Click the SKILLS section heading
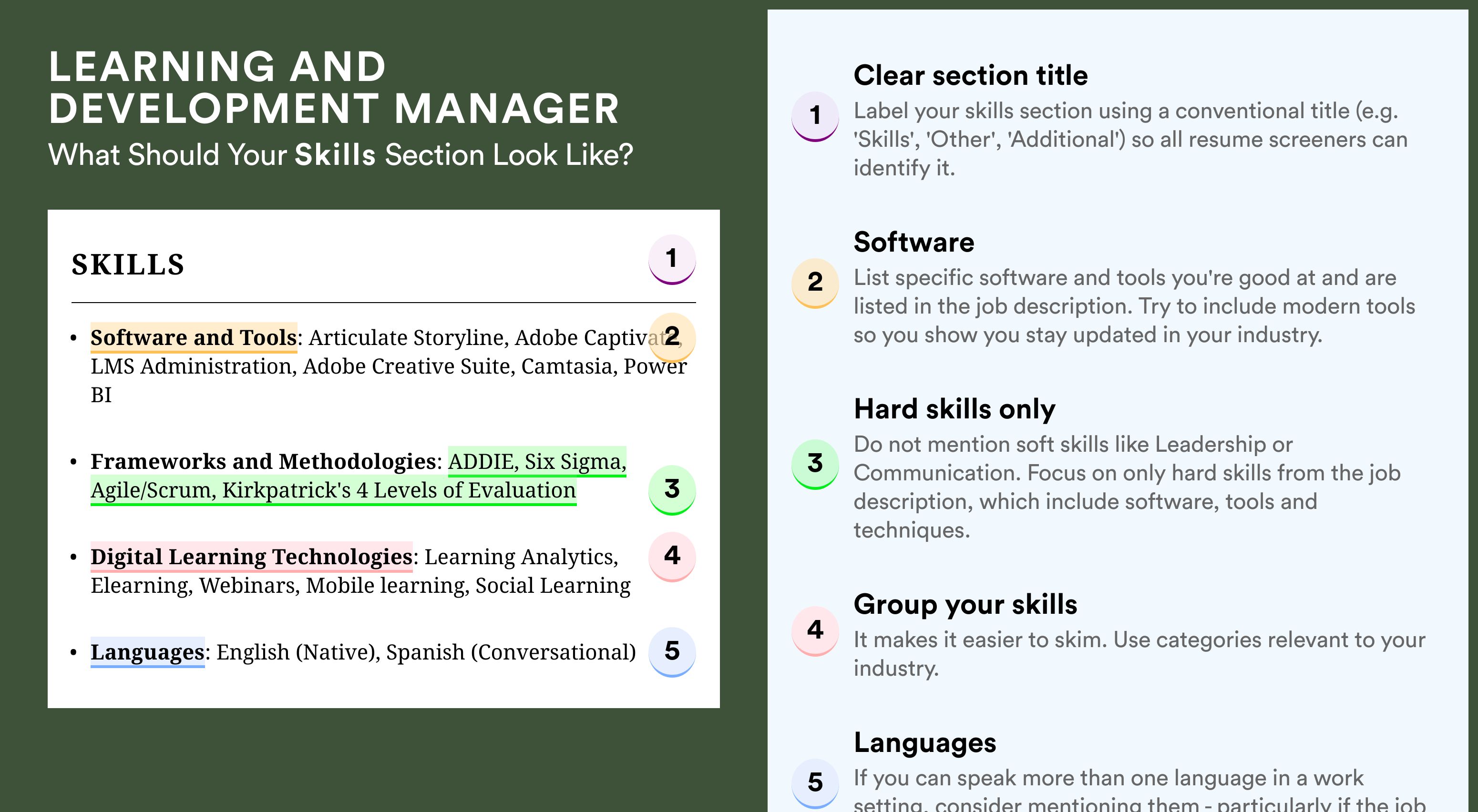 [x=128, y=264]
